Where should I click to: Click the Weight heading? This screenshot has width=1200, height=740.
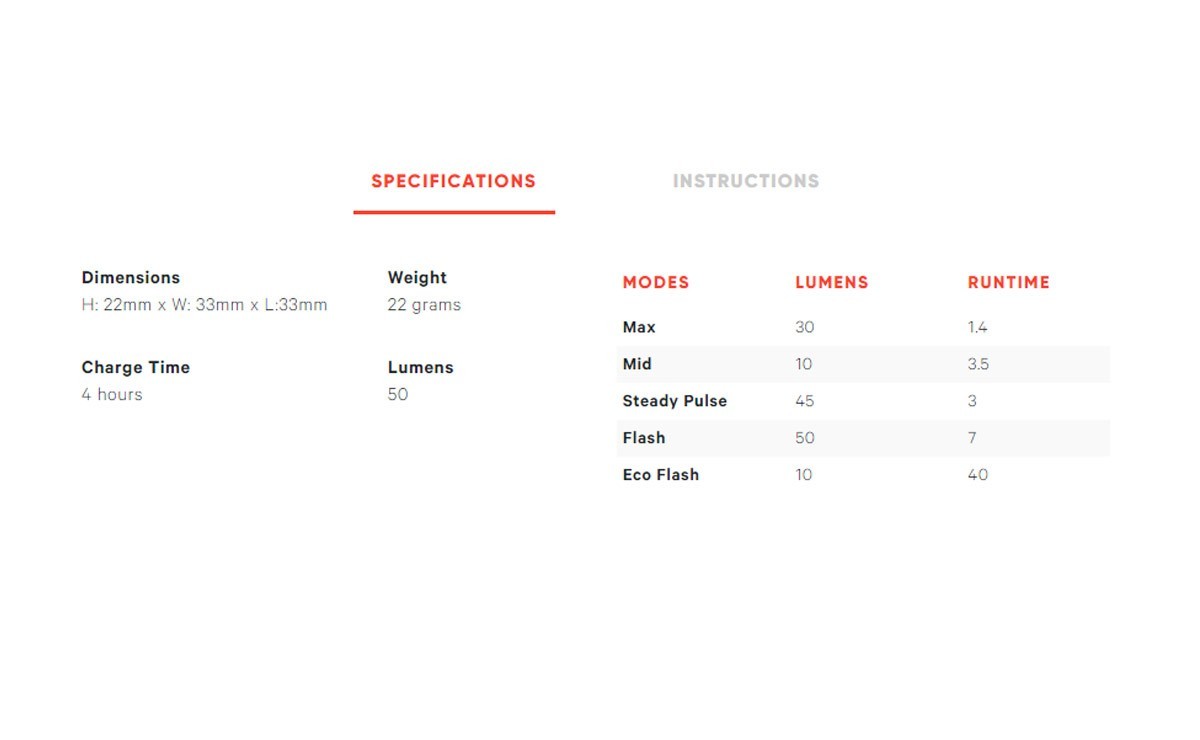(417, 278)
